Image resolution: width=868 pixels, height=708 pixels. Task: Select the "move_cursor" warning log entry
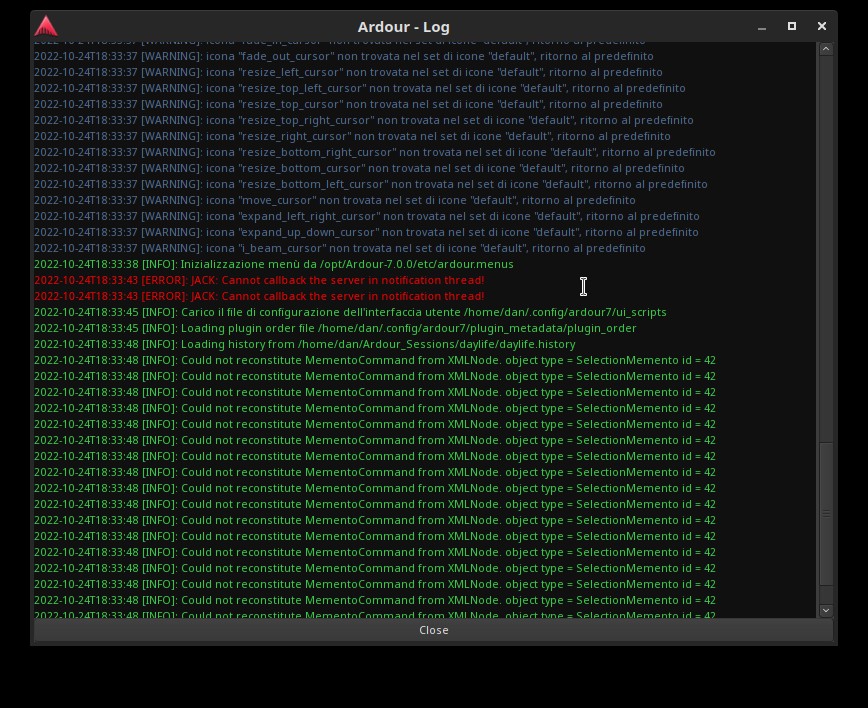pos(334,200)
